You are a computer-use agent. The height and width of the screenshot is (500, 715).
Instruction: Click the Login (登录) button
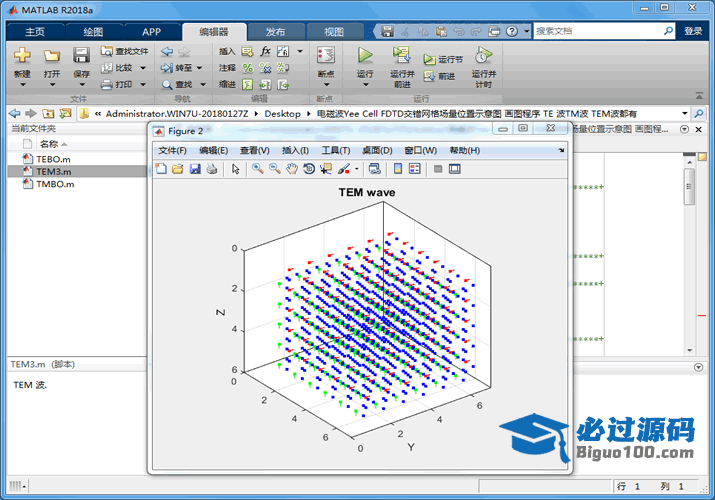click(x=693, y=31)
